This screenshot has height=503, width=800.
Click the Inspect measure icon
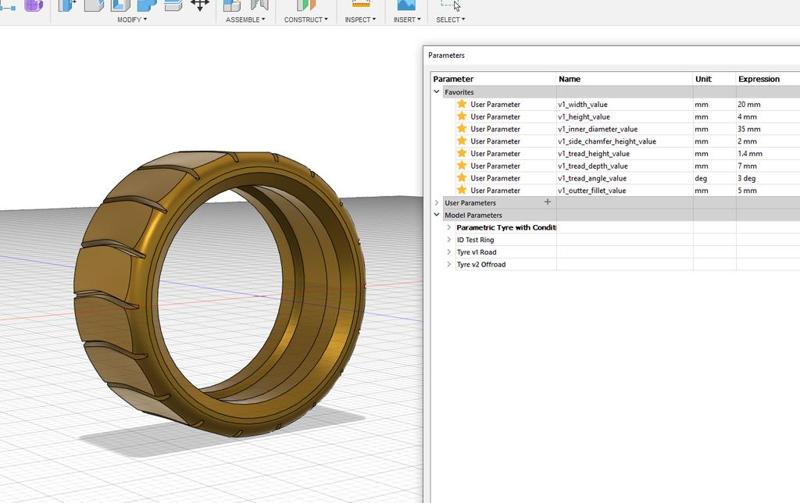[361, 4]
